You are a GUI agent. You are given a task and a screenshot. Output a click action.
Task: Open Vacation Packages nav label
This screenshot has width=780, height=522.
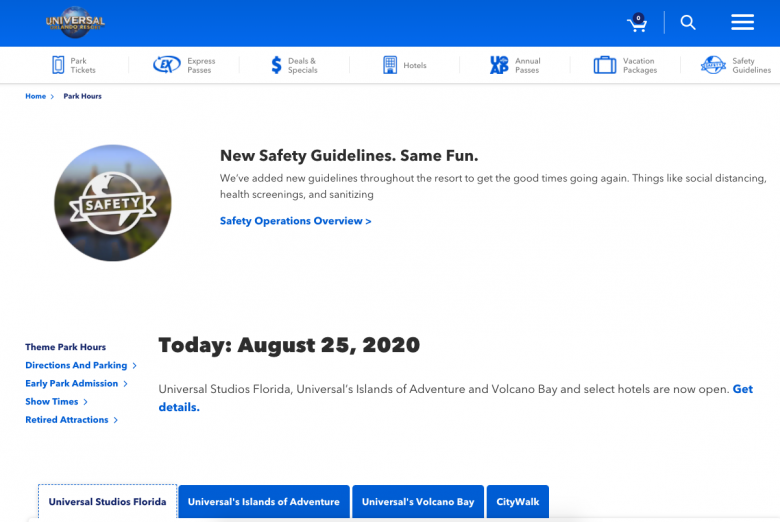(x=640, y=65)
